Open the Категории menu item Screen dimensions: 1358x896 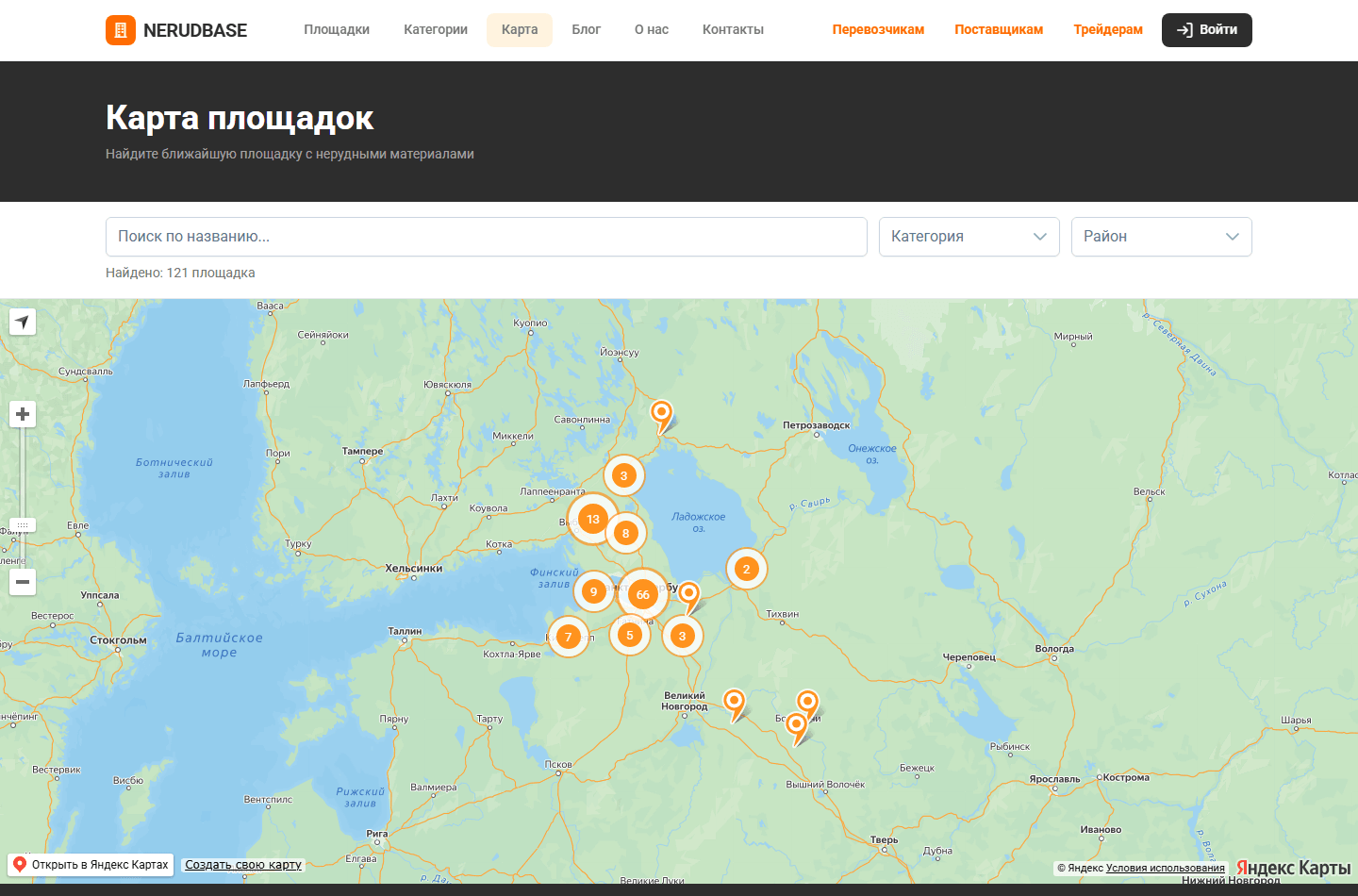[436, 30]
